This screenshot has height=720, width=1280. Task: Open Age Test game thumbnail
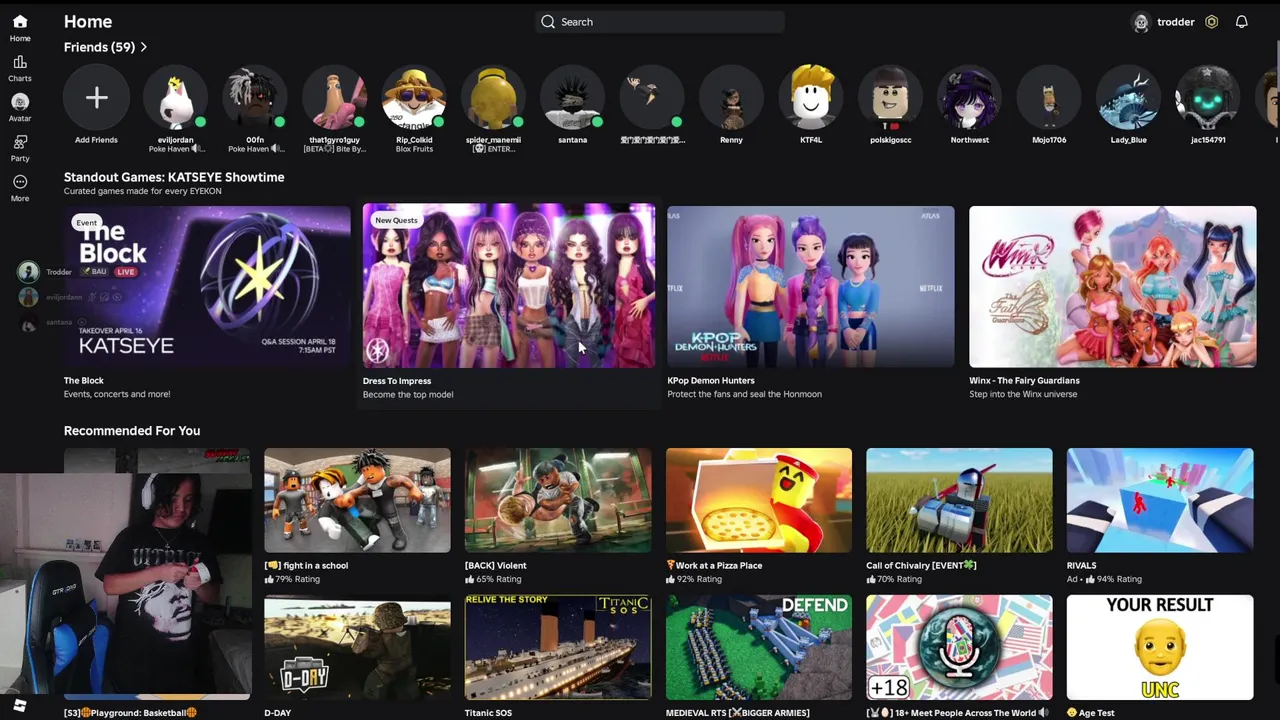1160,647
